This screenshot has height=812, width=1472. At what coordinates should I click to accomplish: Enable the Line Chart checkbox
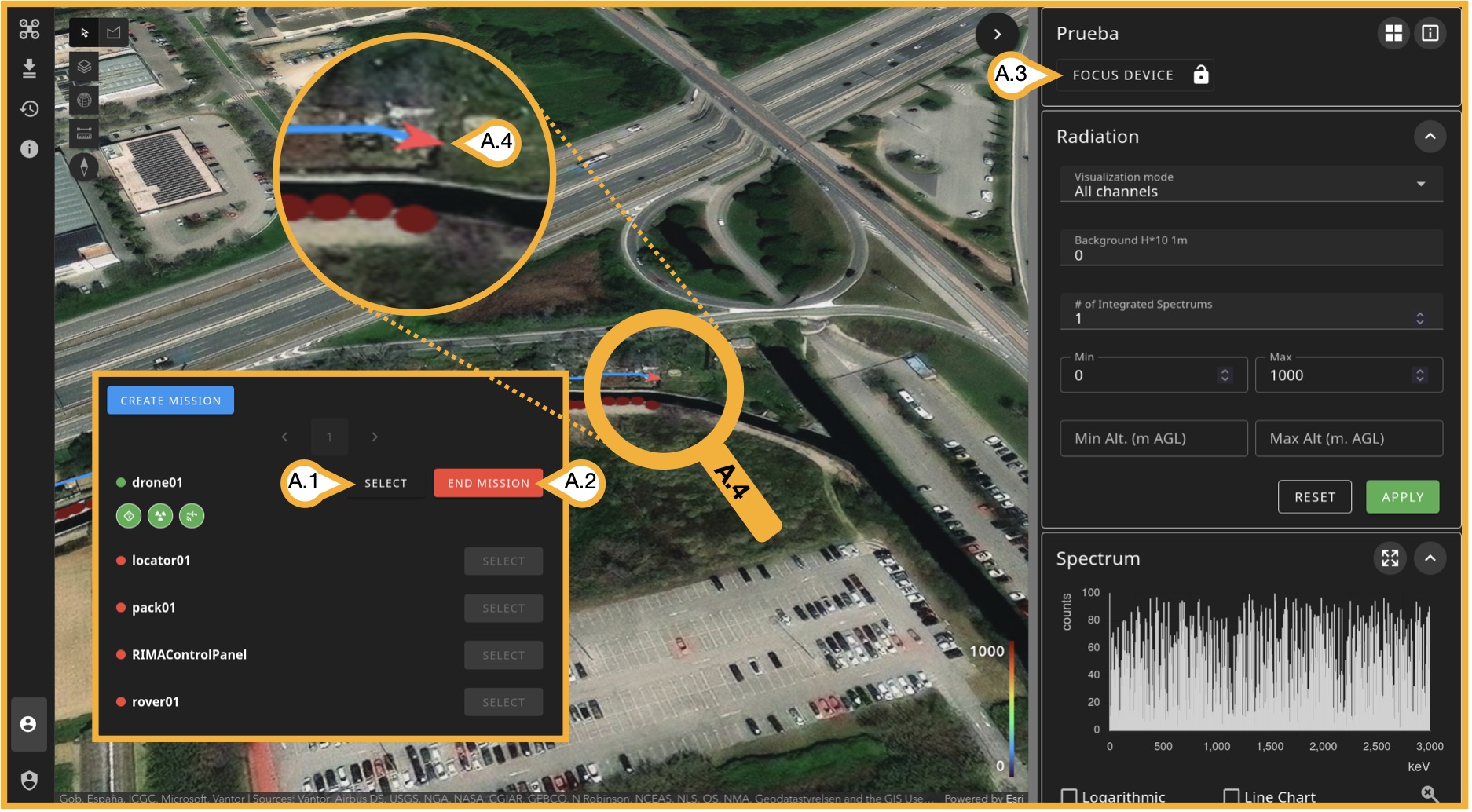[x=1231, y=796]
